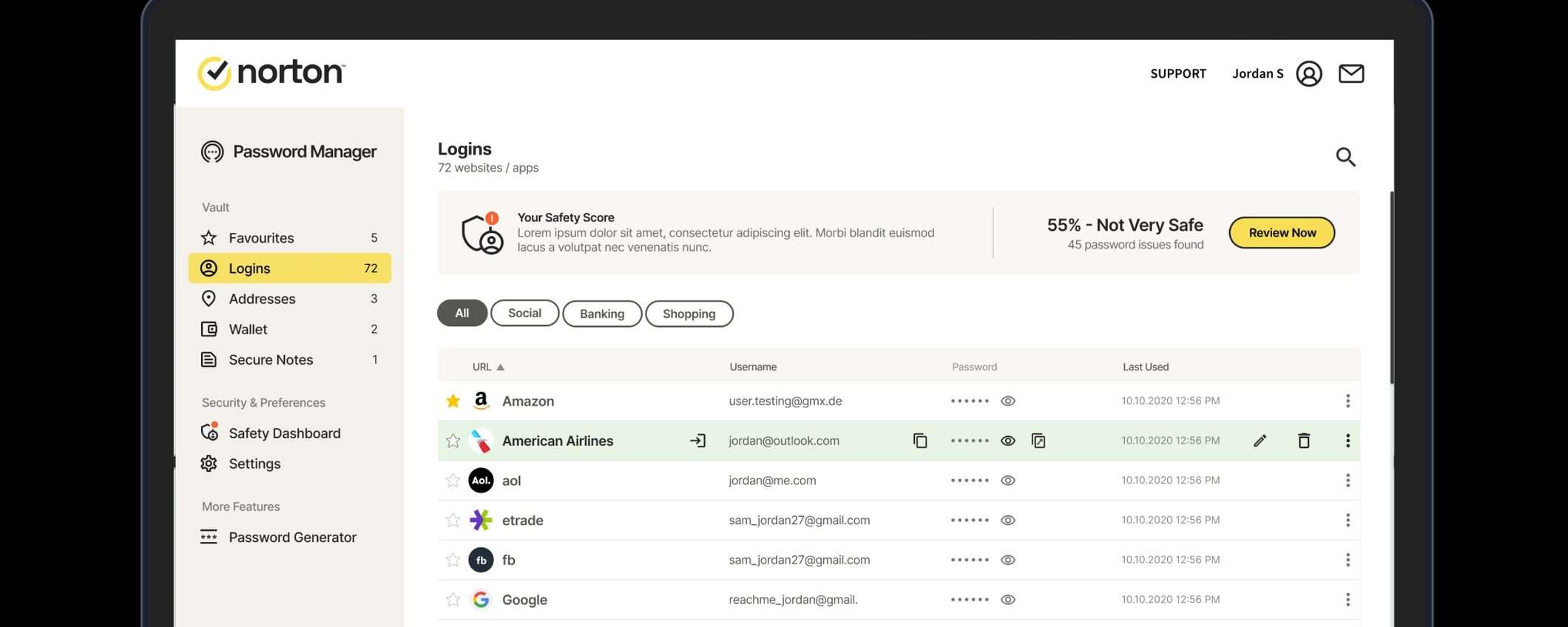Open the mail envelope icon in header
The width and height of the screenshot is (1568, 627).
[1351, 74]
